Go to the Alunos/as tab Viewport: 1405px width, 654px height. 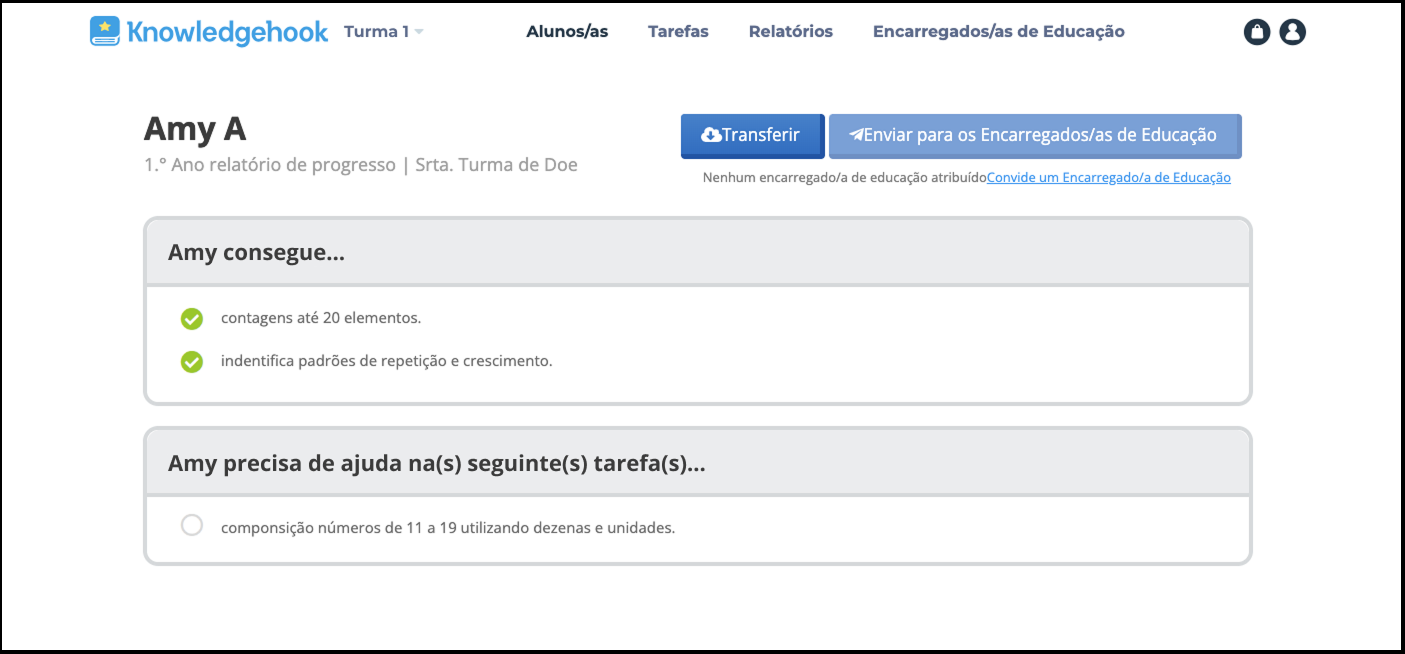[567, 31]
